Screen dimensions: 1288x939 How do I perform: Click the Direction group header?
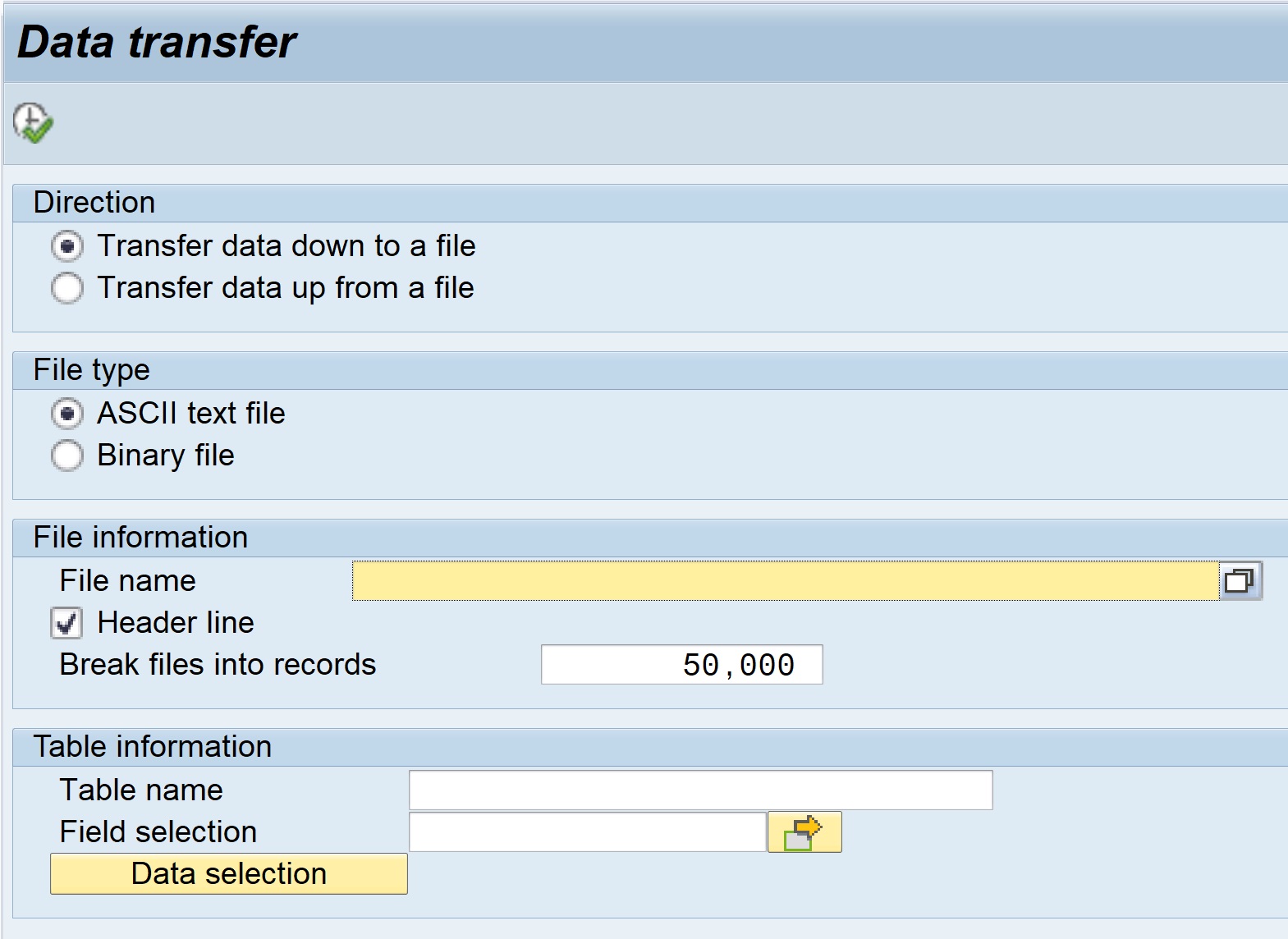tap(94, 202)
